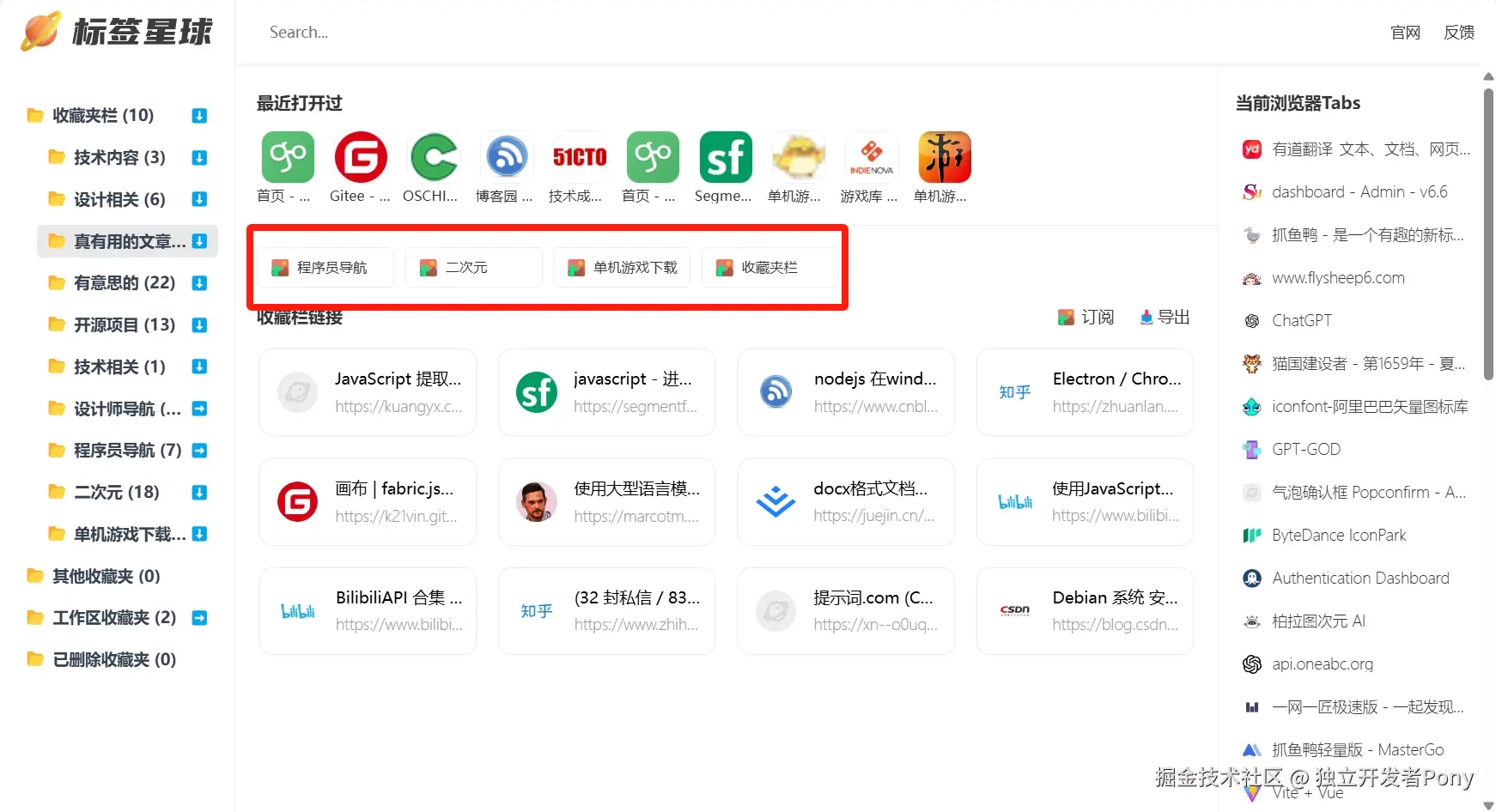Image resolution: width=1496 pixels, height=812 pixels.
Task: Open the nodejs 在wind... bookmark card
Action: (x=846, y=392)
